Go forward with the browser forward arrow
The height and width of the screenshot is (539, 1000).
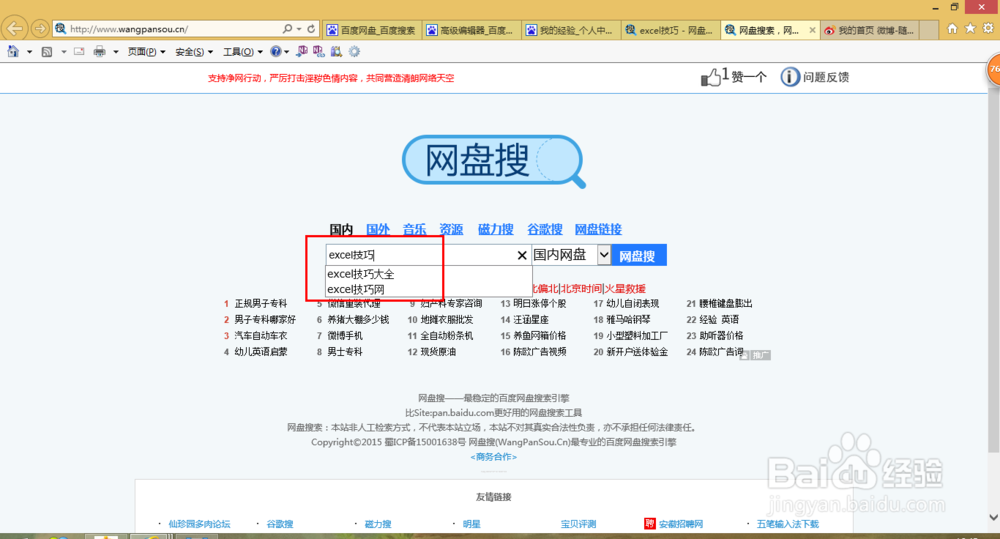pyautogui.click(x=40, y=29)
